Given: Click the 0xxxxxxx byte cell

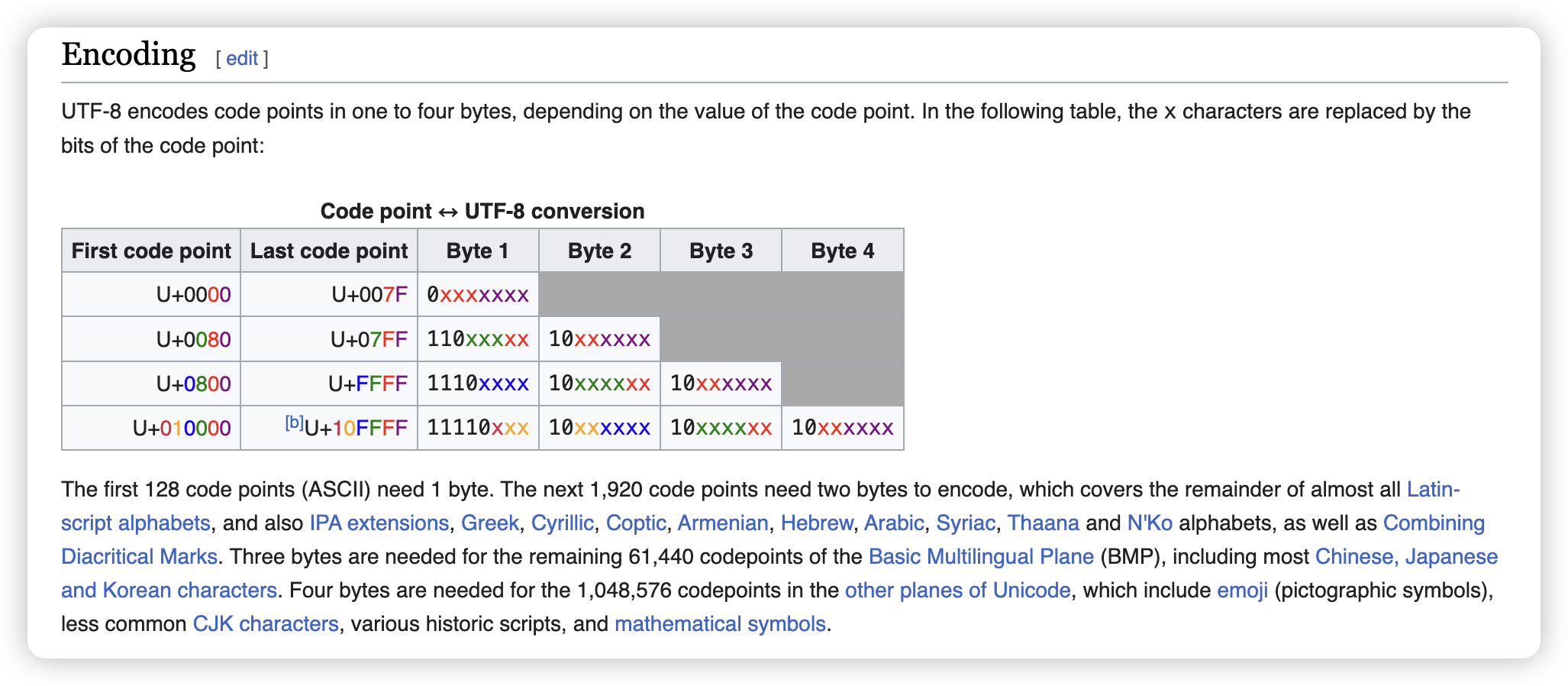Looking at the screenshot, I should click(x=478, y=294).
